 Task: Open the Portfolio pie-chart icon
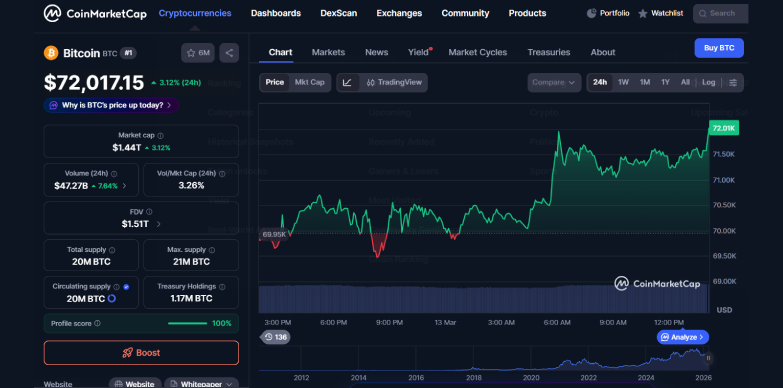[x=591, y=13]
